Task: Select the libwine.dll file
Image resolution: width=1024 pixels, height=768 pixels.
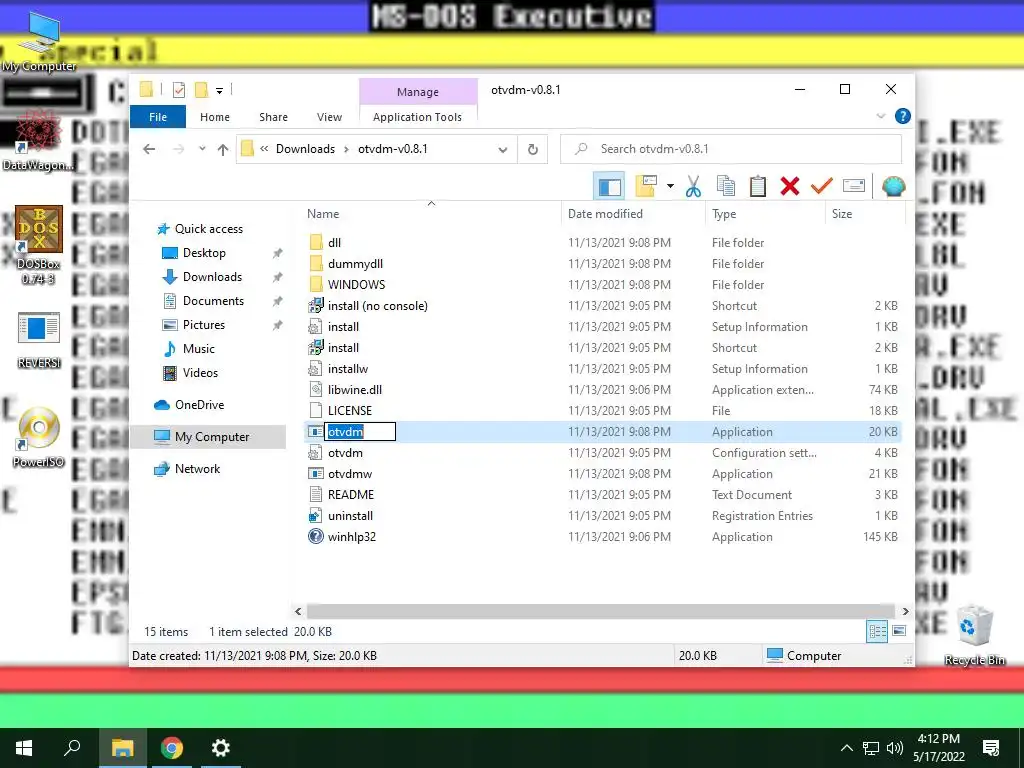Action: [355, 390]
